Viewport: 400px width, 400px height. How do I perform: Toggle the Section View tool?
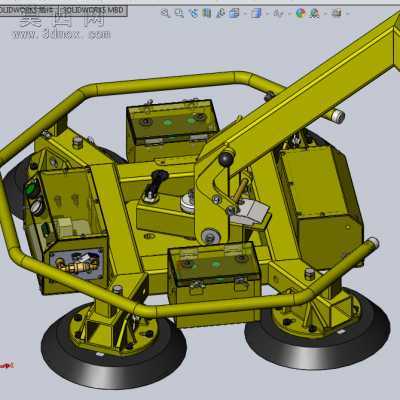coord(207,13)
